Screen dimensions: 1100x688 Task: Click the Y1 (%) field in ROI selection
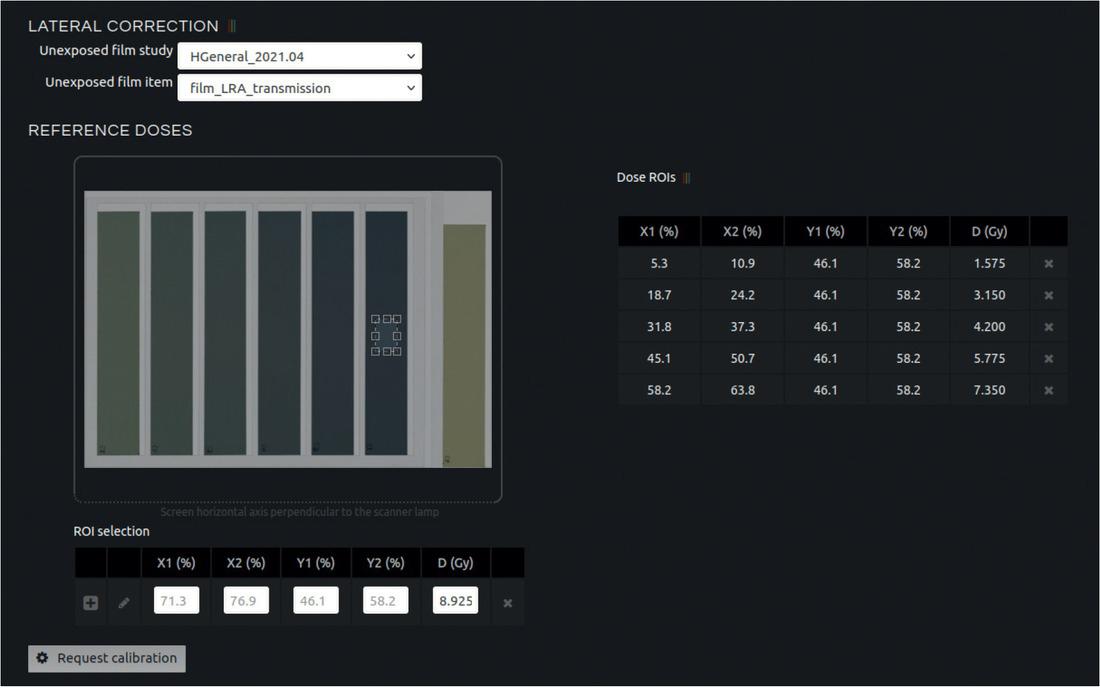pos(315,601)
